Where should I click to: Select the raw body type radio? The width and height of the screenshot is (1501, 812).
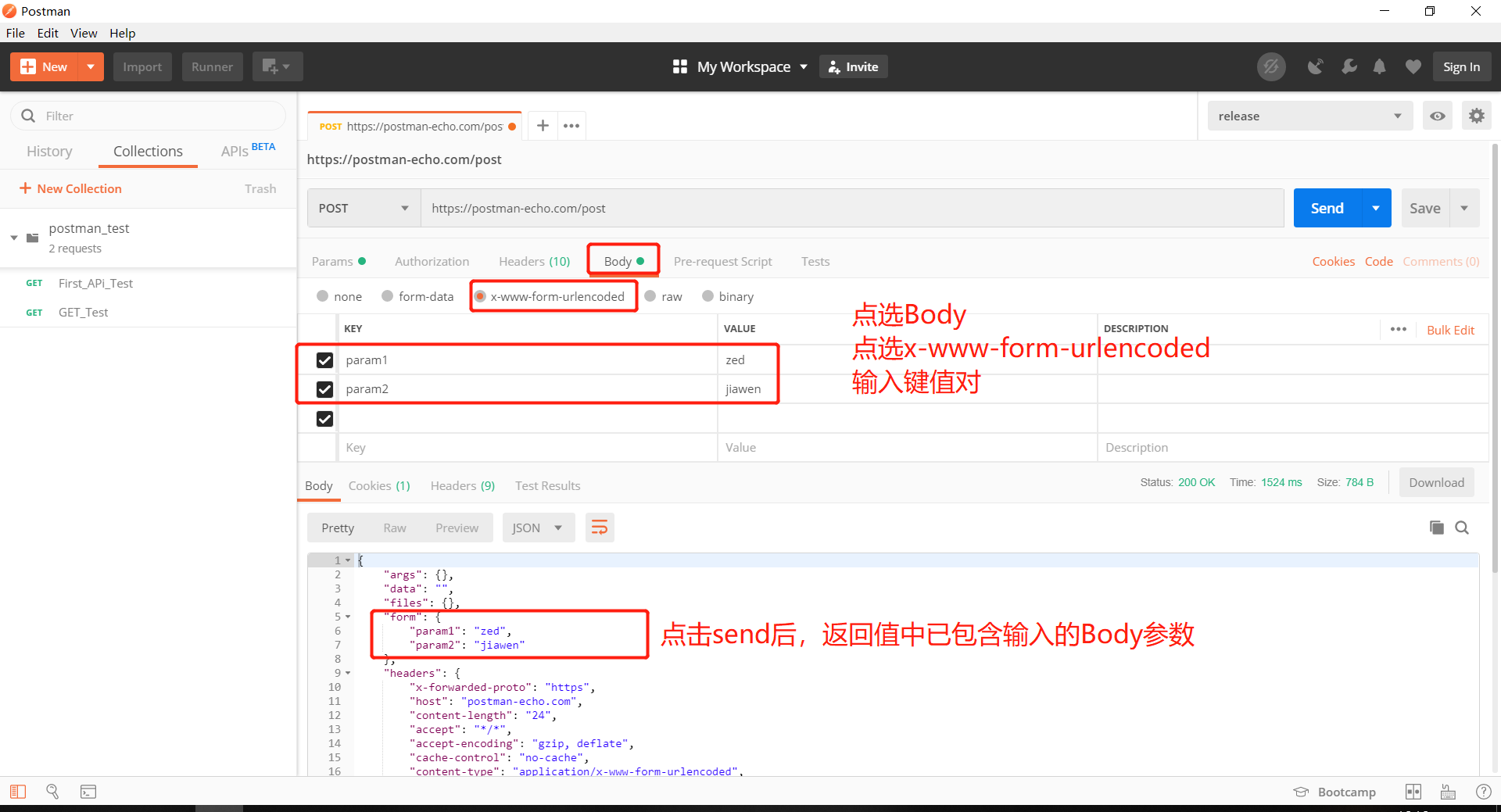coord(650,296)
